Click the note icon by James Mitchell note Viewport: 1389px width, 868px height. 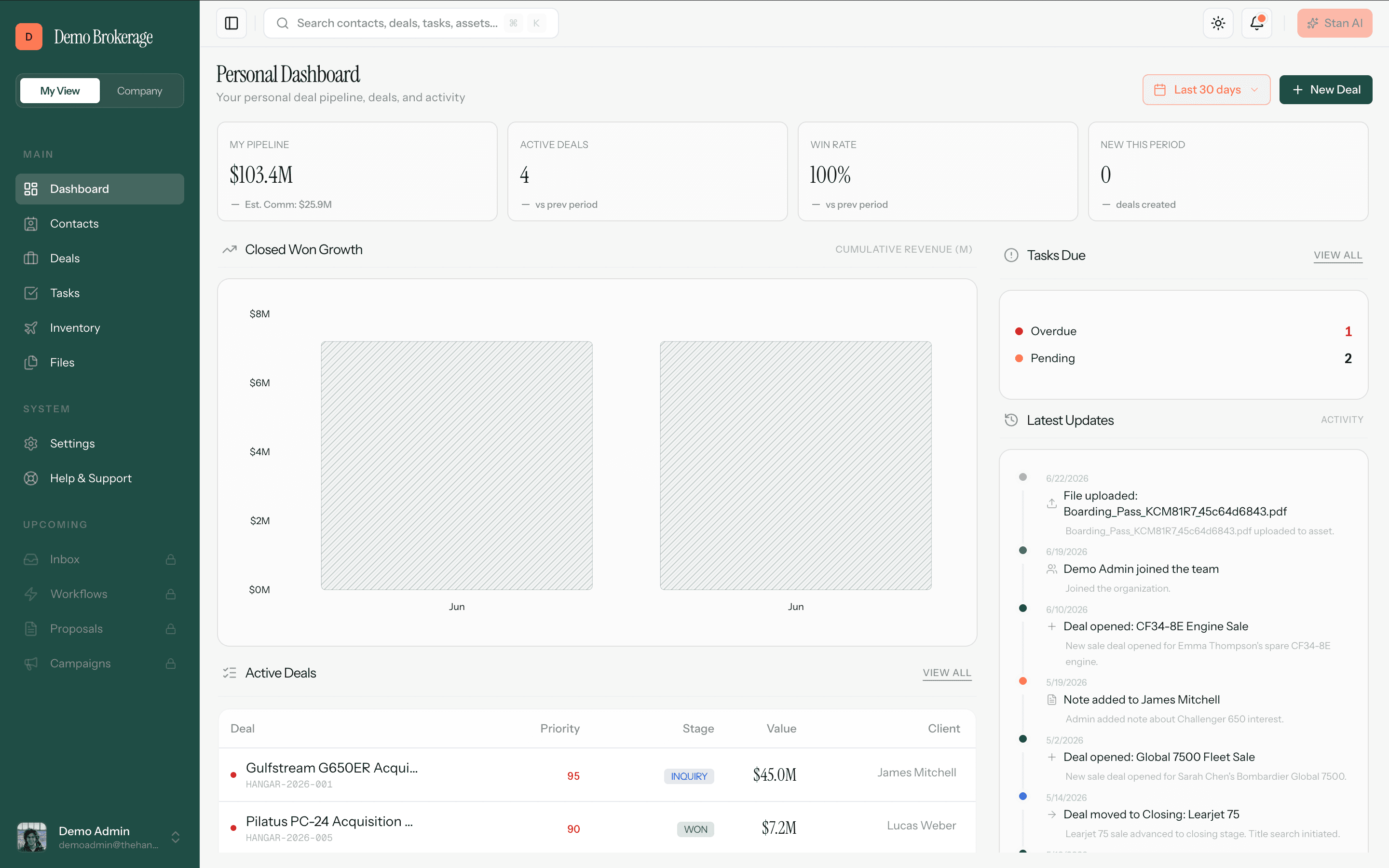pyautogui.click(x=1051, y=700)
